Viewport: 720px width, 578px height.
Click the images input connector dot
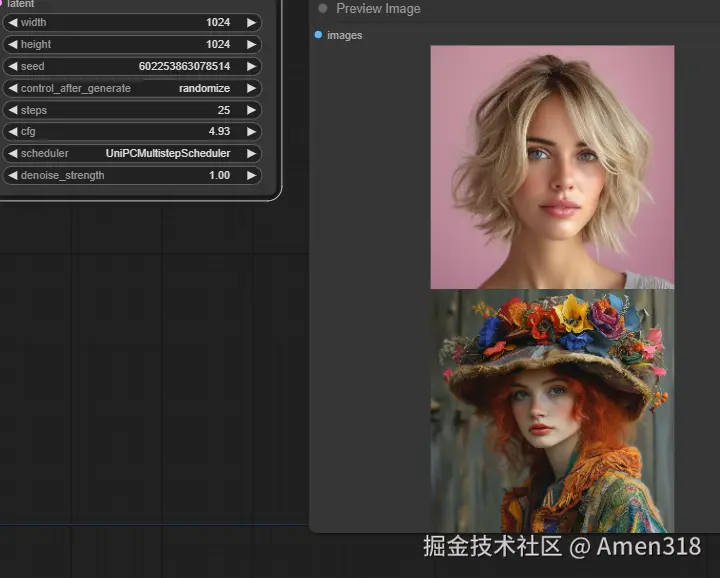[318, 35]
